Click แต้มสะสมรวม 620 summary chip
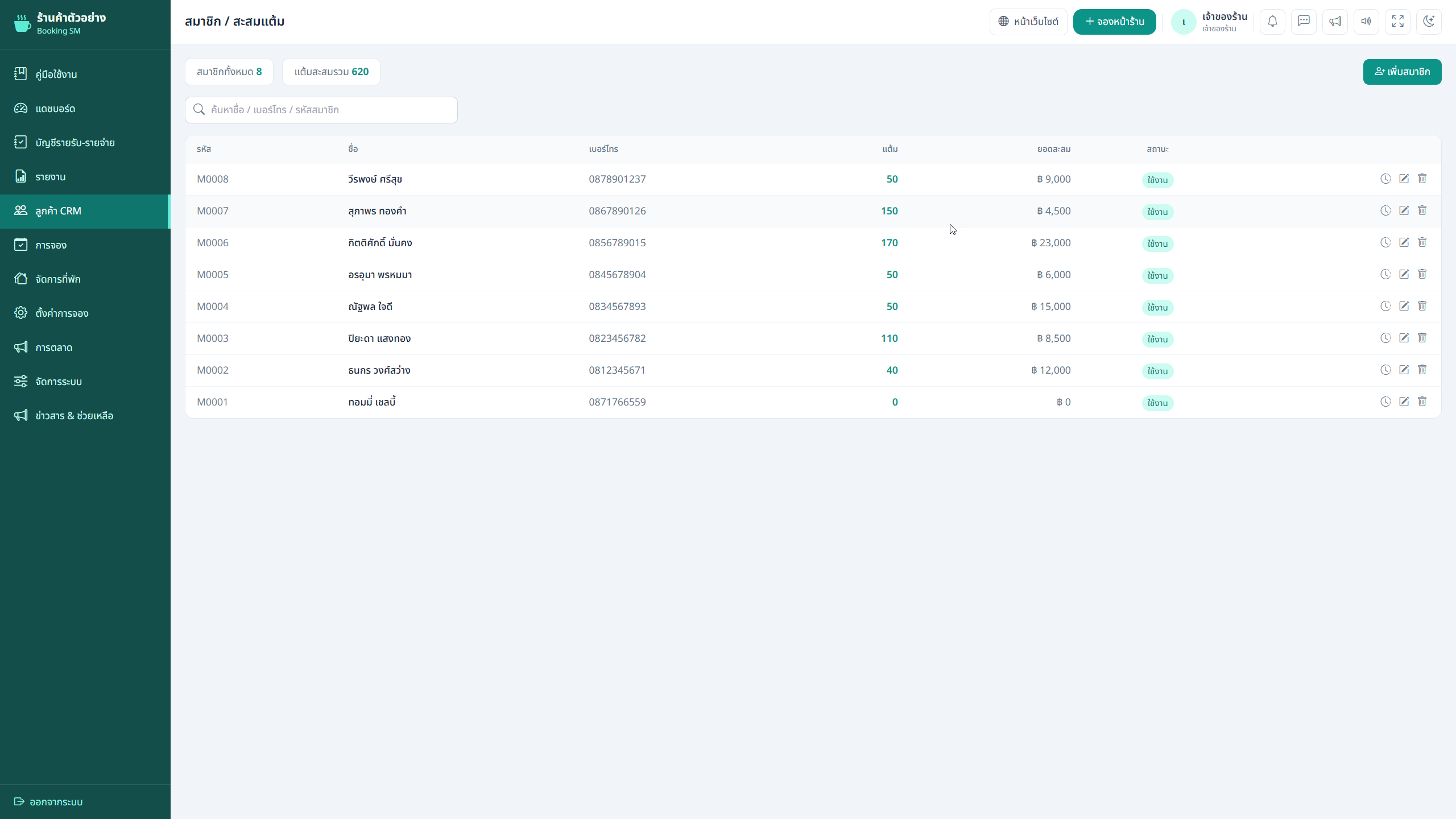Image resolution: width=1456 pixels, height=819 pixels. click(x=331, y=72)
